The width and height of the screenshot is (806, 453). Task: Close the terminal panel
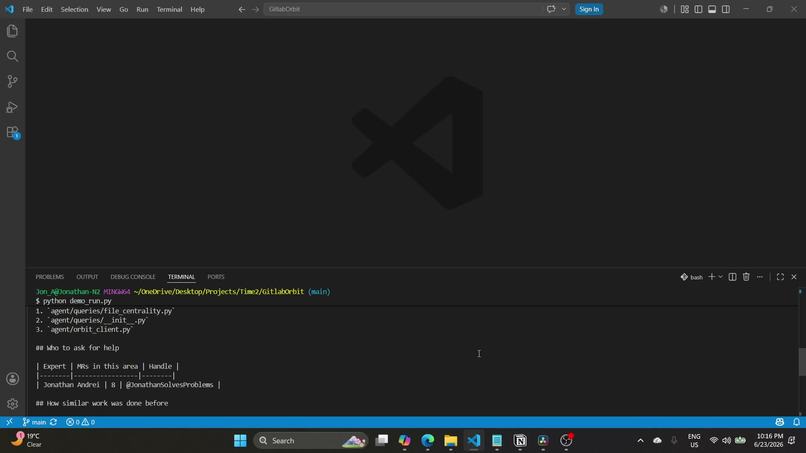pyautogui.click(x=794, y=277)
